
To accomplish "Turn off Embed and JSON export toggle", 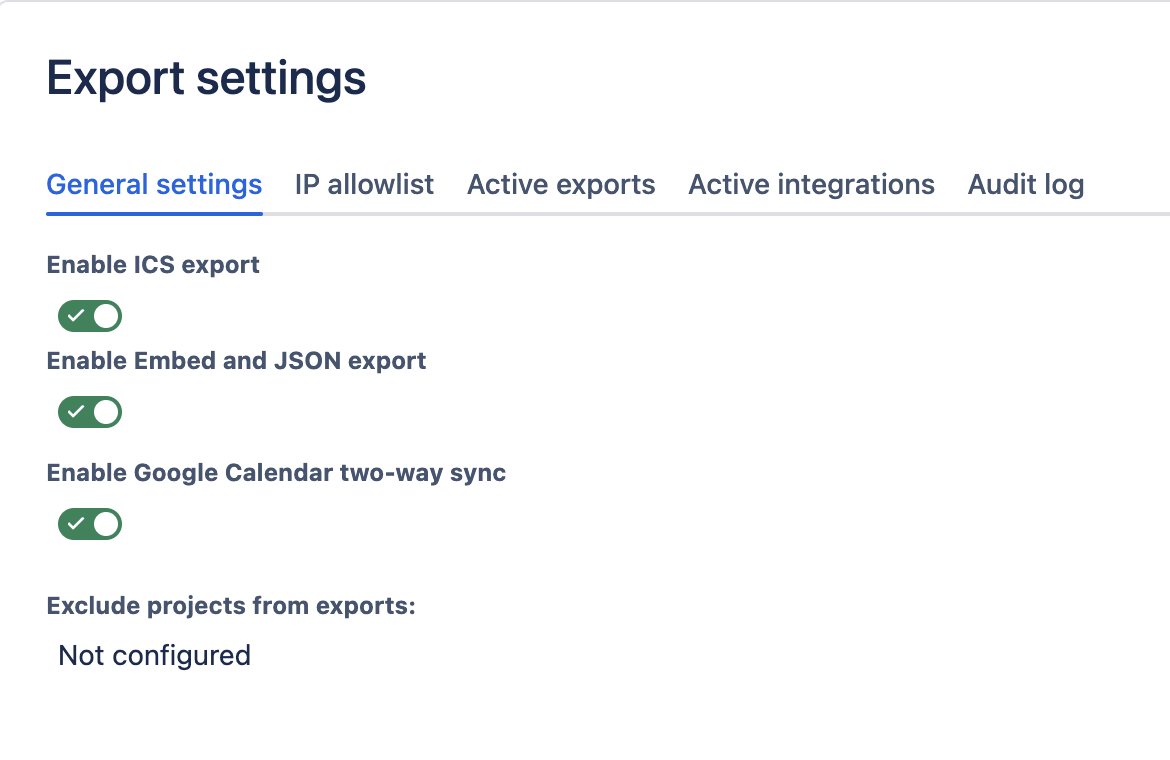I will 90,412.
